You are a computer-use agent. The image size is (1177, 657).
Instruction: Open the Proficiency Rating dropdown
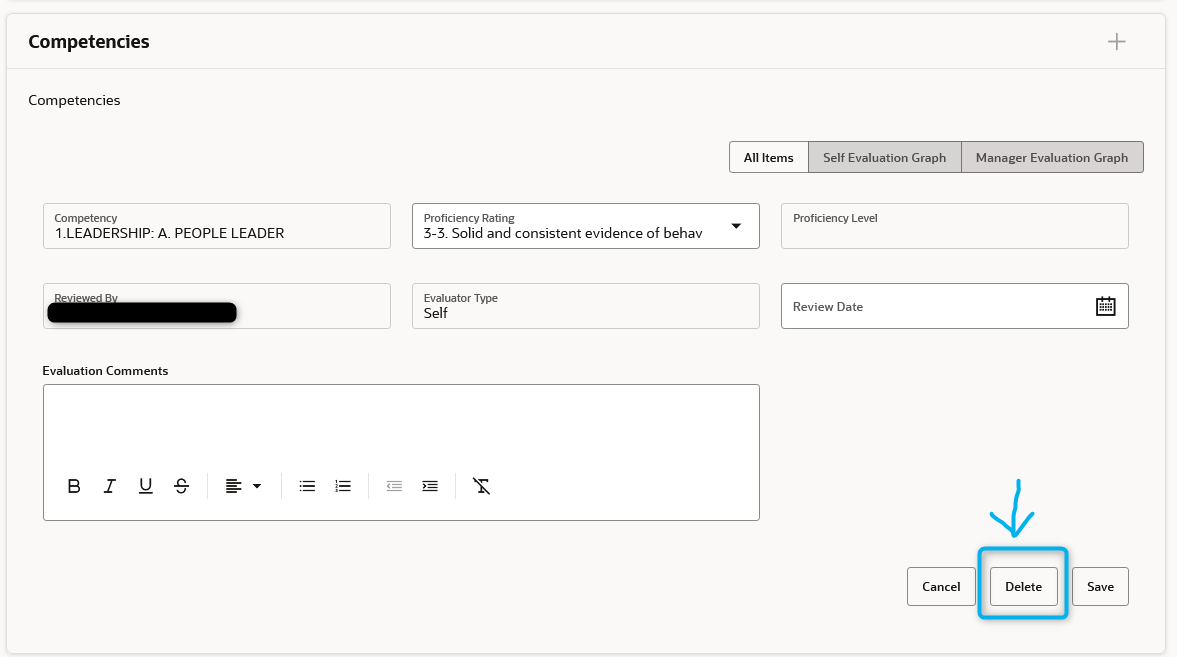click(x=736, y=226)
